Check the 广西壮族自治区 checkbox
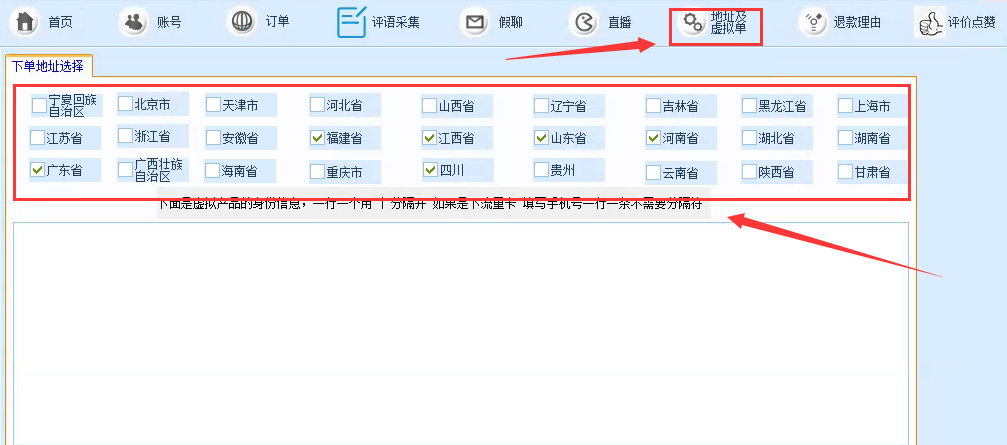This screenshot has width=1007, height=445. point(126,170)
